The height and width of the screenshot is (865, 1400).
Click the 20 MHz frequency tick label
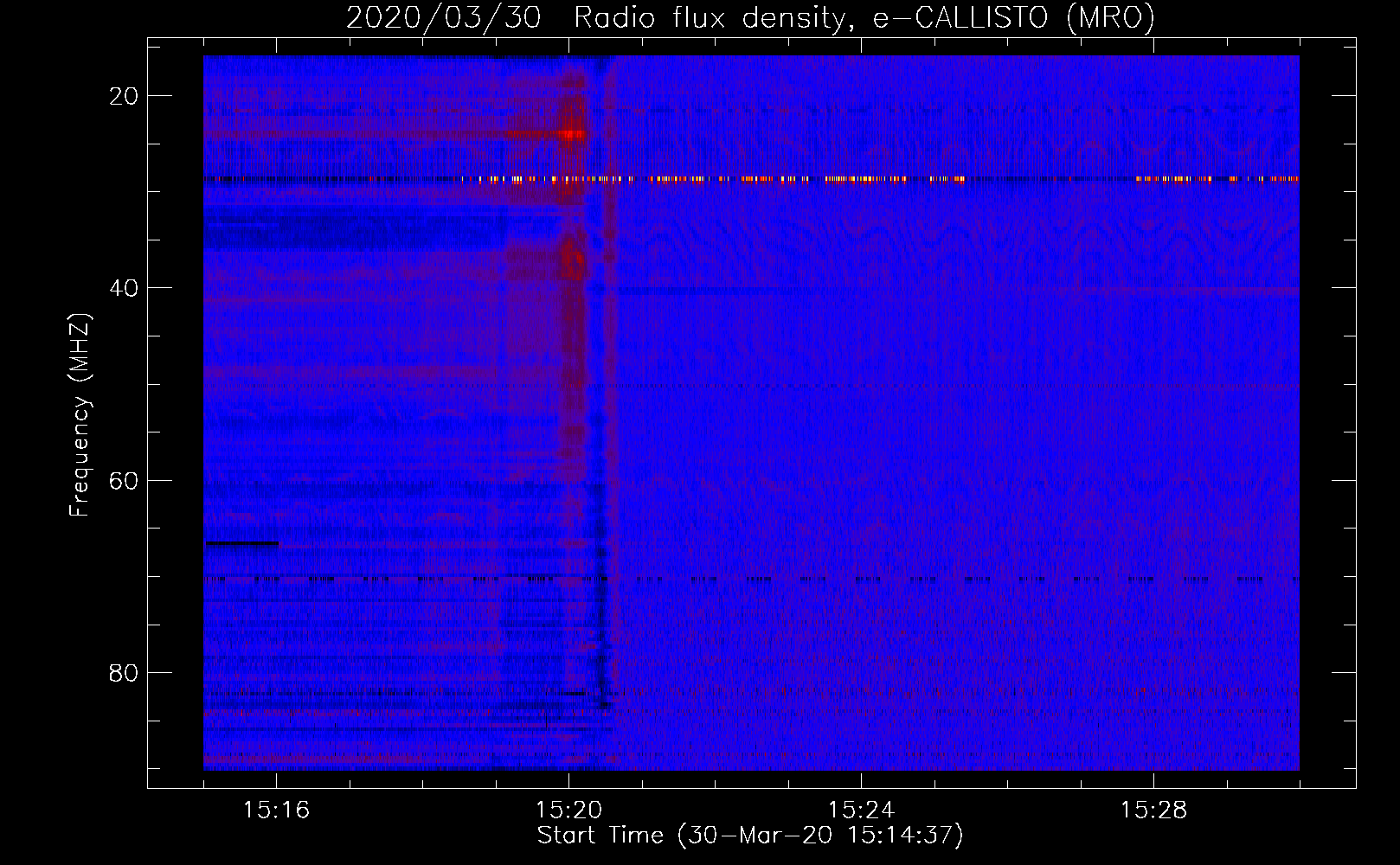pos(124,96)
